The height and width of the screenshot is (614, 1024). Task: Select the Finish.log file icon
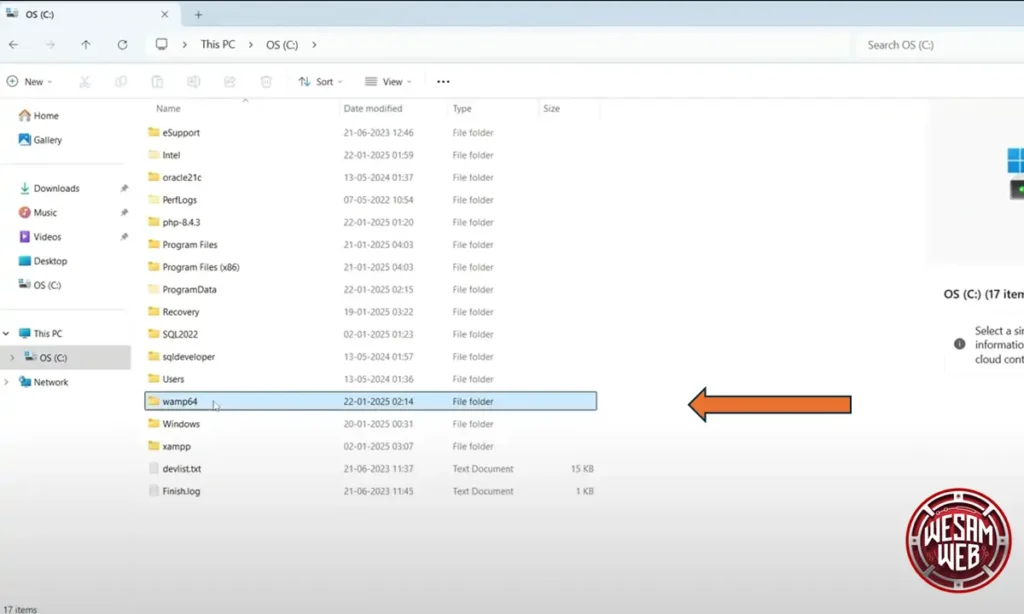[x=153, y=491]
